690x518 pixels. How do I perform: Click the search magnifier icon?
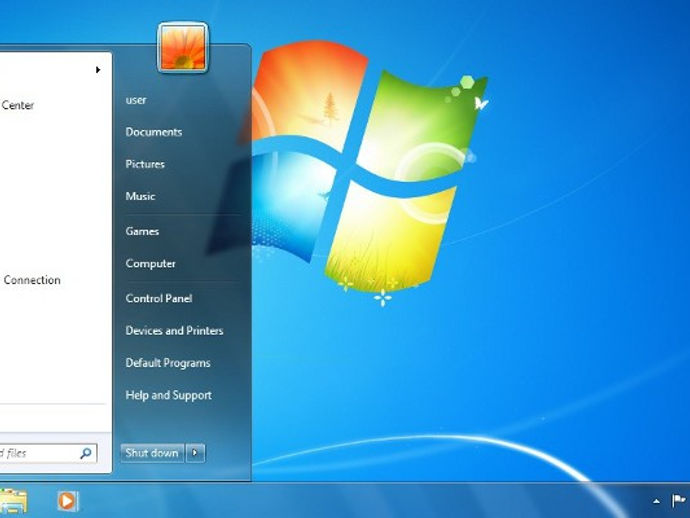click(x=86, y=453)
